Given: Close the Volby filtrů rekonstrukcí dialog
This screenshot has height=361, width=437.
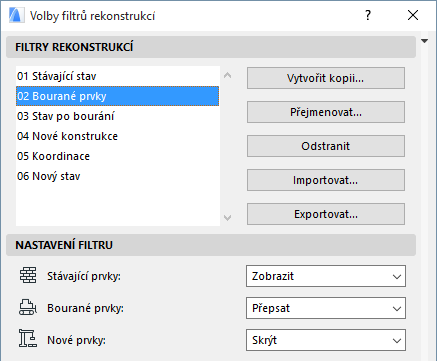Looking at the screenshot, I should (x=413, y=15).
